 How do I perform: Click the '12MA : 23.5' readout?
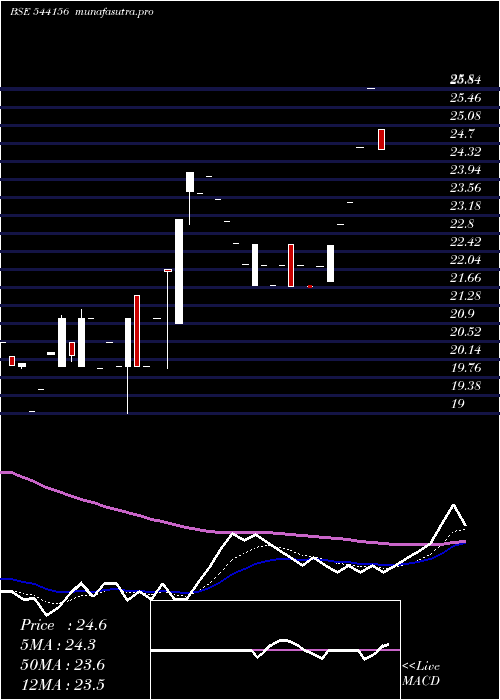(62, 684)
